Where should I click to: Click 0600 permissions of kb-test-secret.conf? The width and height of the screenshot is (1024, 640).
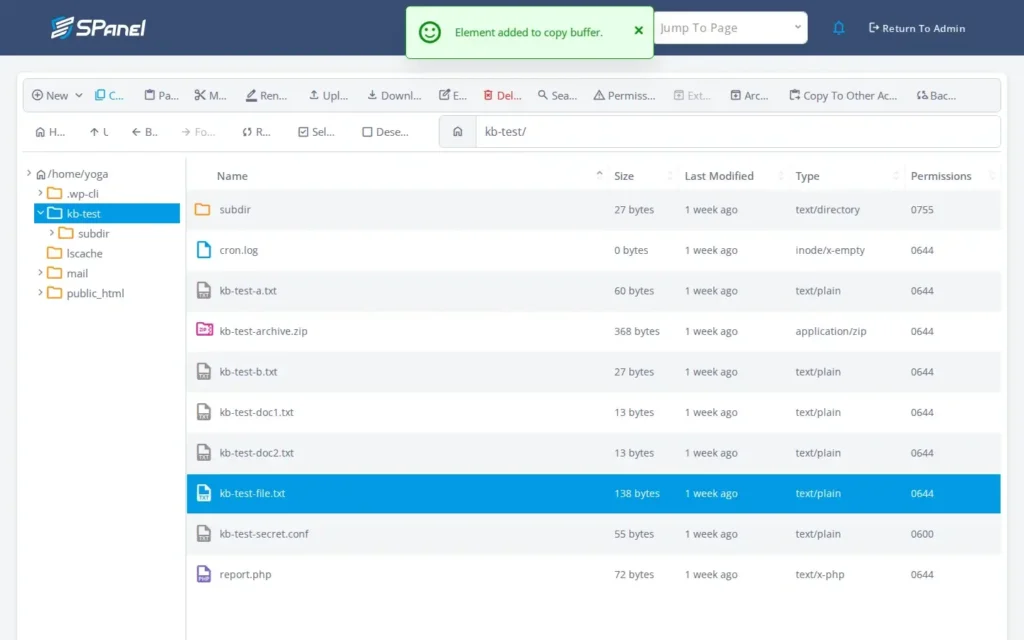[x=922, y=534]
